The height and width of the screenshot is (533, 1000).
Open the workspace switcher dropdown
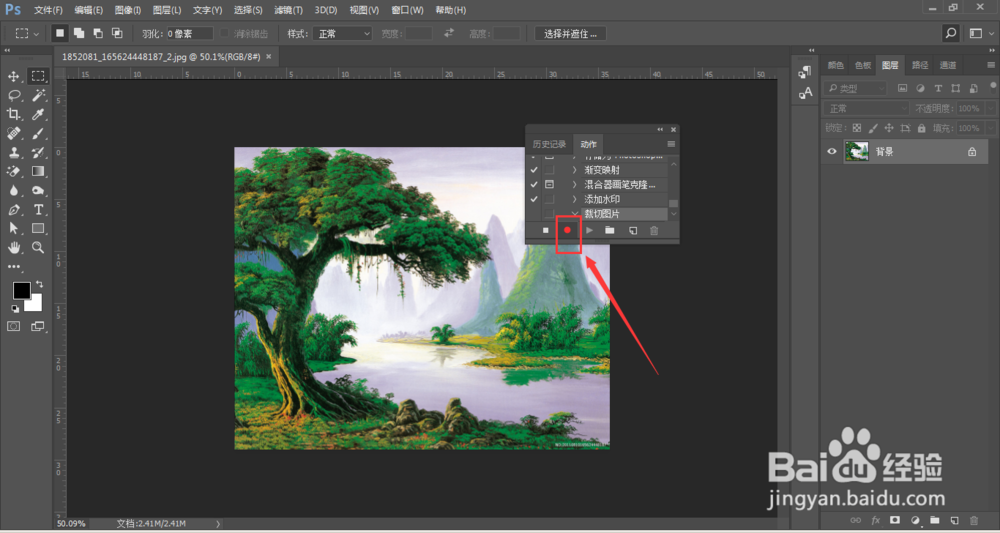coord(980,33)
